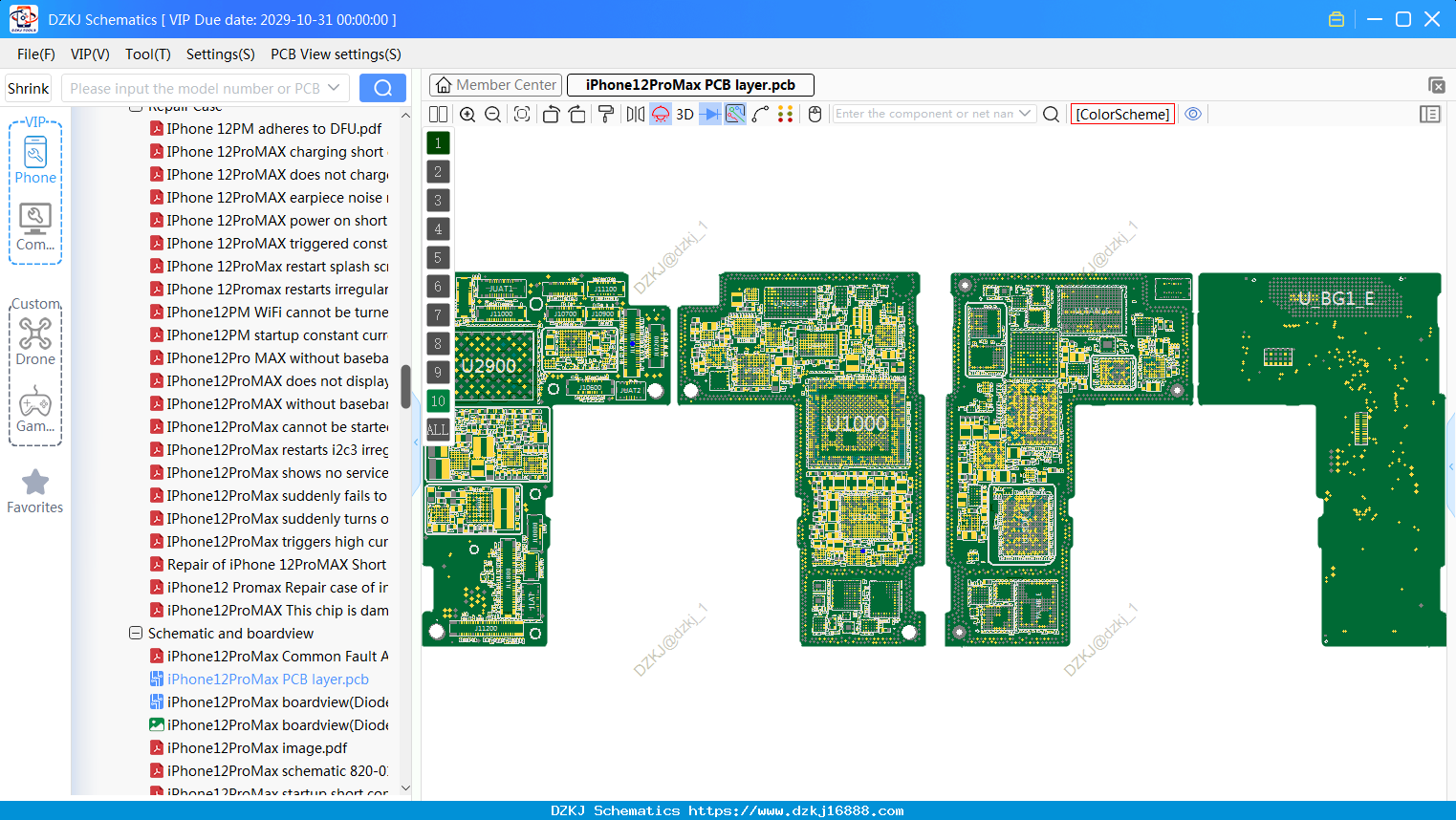Click the file tree scrollbar thumb

405,386
